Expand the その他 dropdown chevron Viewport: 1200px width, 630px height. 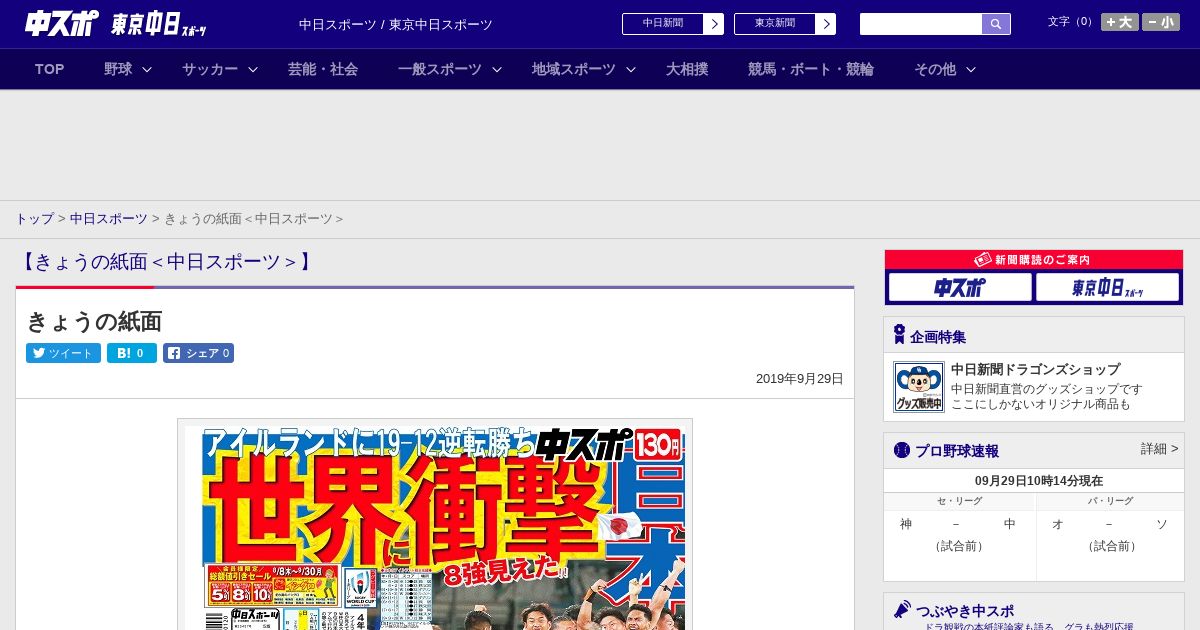(x=971, y=69)
